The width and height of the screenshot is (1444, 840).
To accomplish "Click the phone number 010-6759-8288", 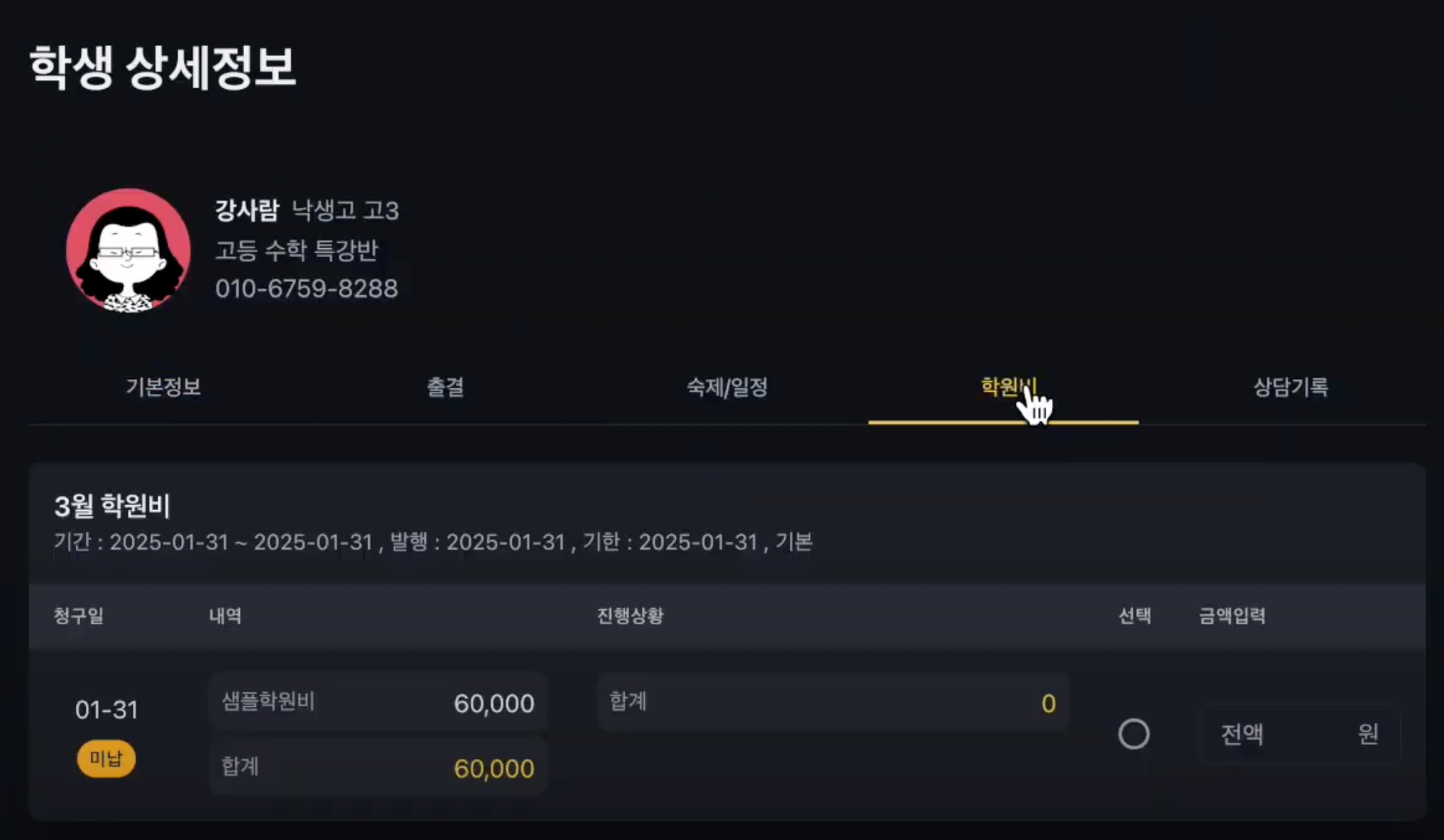I will (x=307, y=289).
